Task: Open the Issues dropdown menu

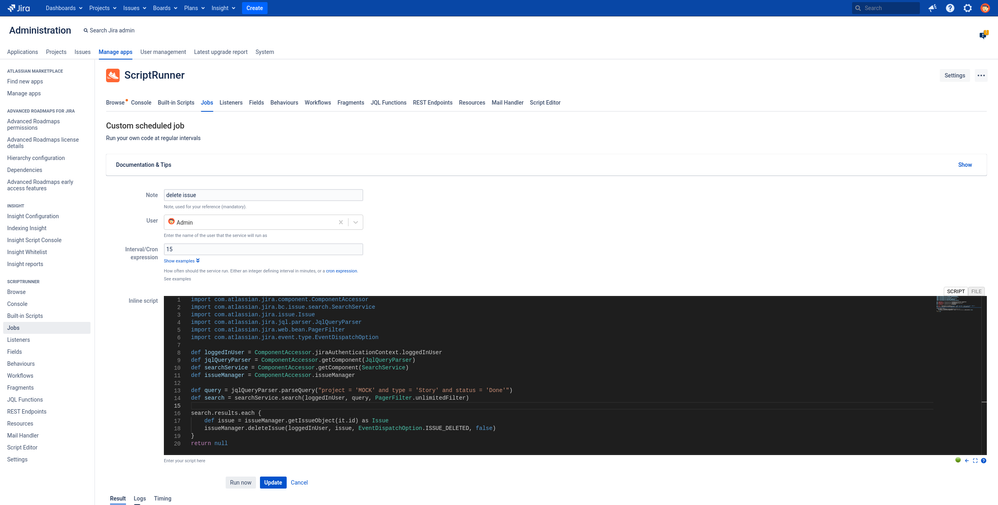Action: click(x=134, y=8)
